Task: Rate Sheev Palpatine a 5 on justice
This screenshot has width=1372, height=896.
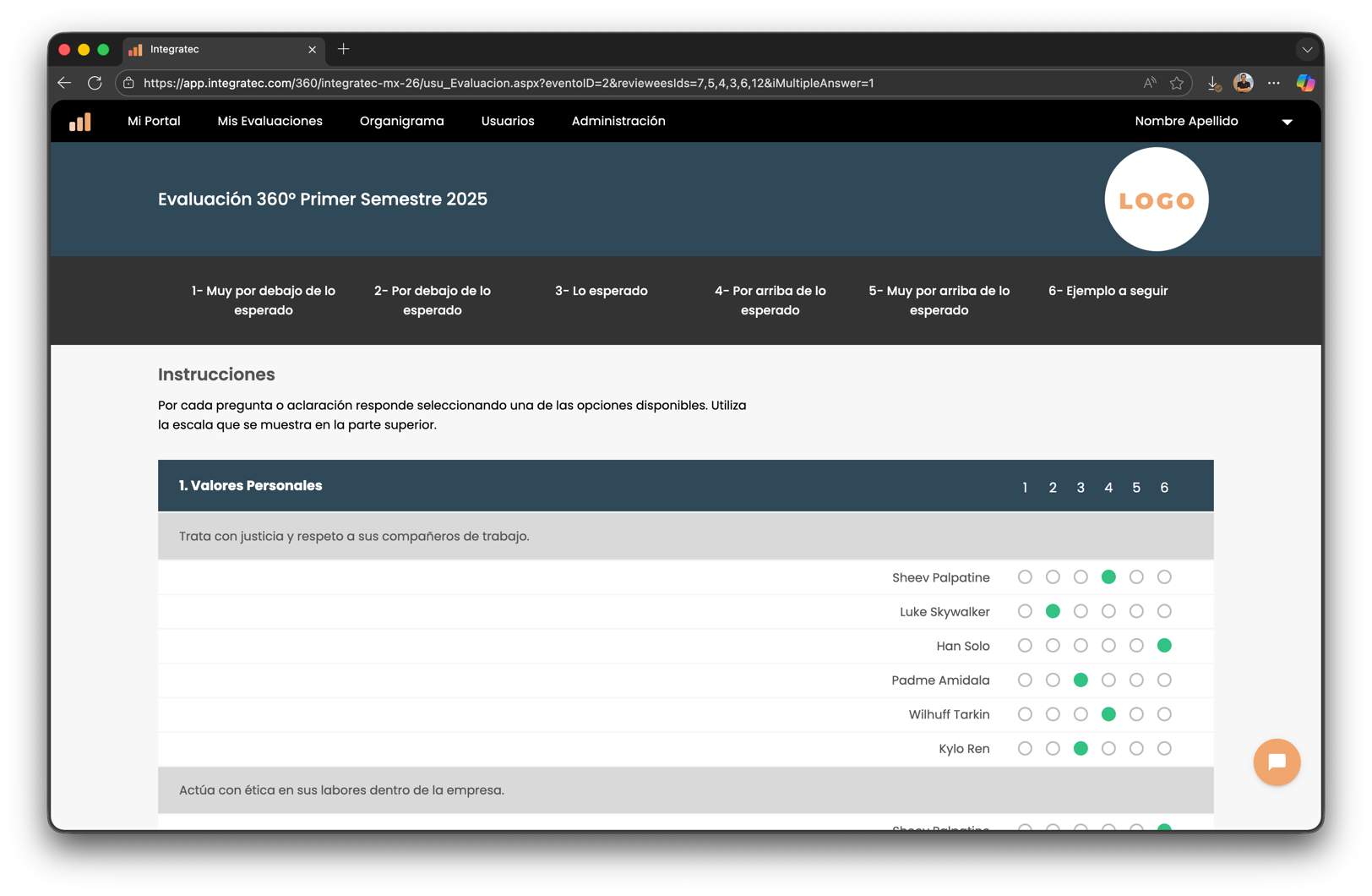Action: point(1136,577)
